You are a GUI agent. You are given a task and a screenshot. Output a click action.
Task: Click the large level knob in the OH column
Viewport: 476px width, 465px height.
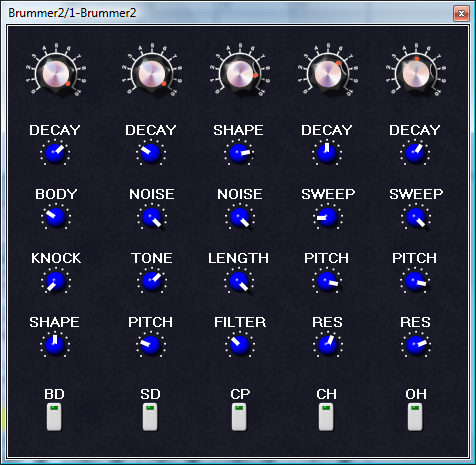point(416,74)
